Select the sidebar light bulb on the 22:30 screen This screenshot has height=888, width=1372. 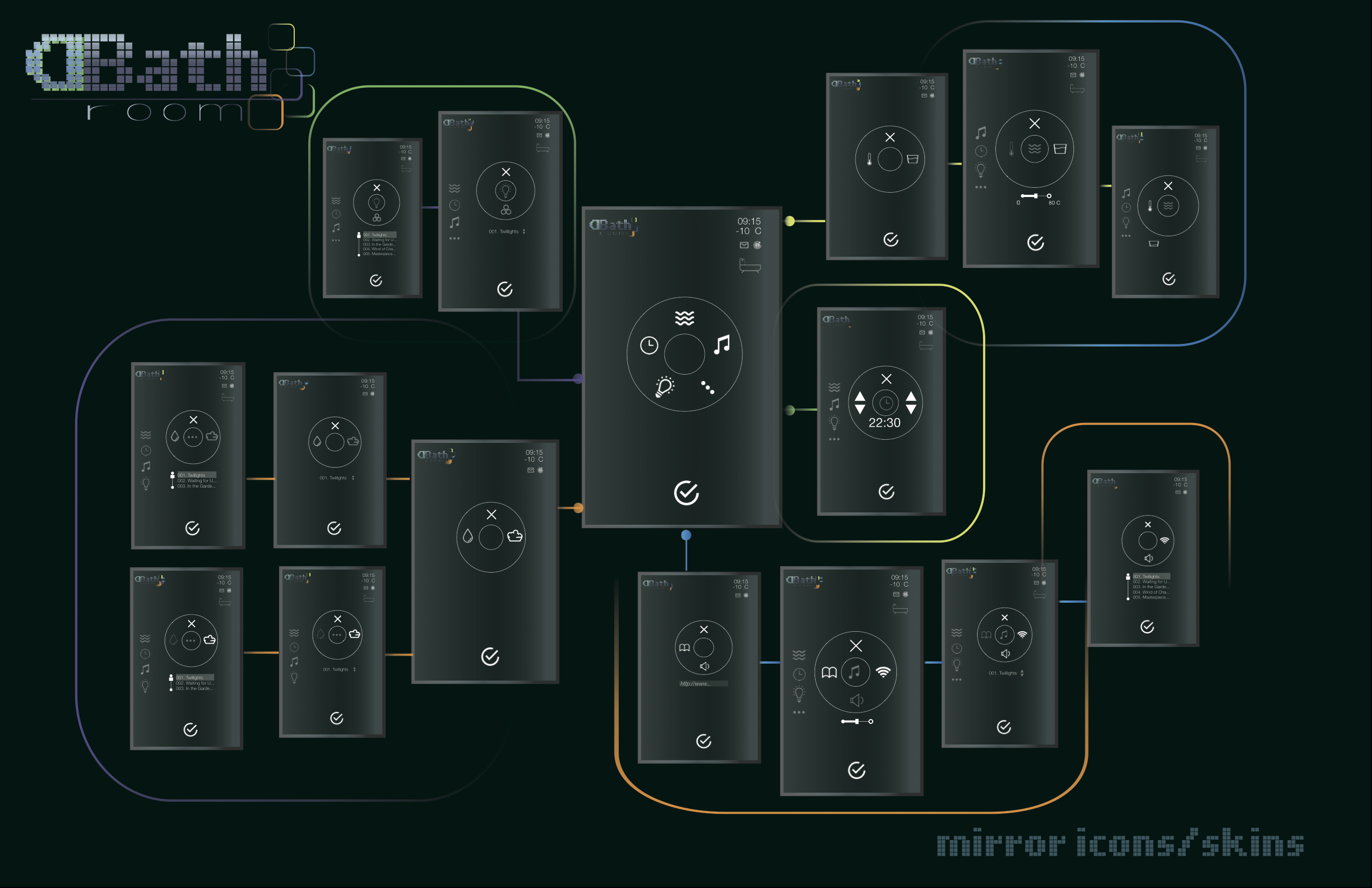[x=834, y=422]
